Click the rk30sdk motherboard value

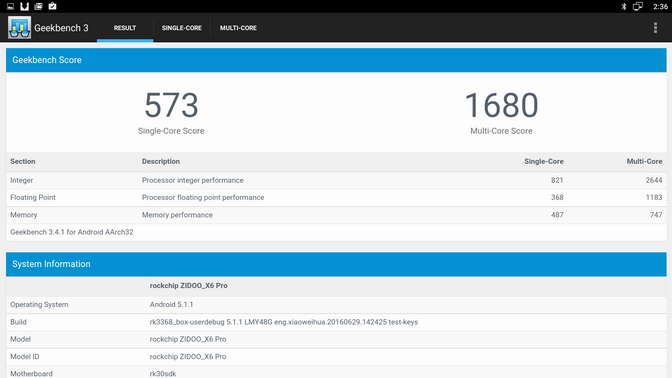pos(163,374)
